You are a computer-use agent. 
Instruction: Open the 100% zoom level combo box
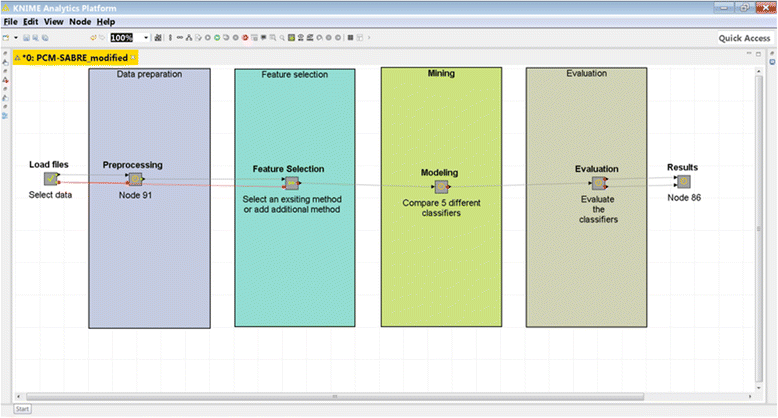[130, 38]
